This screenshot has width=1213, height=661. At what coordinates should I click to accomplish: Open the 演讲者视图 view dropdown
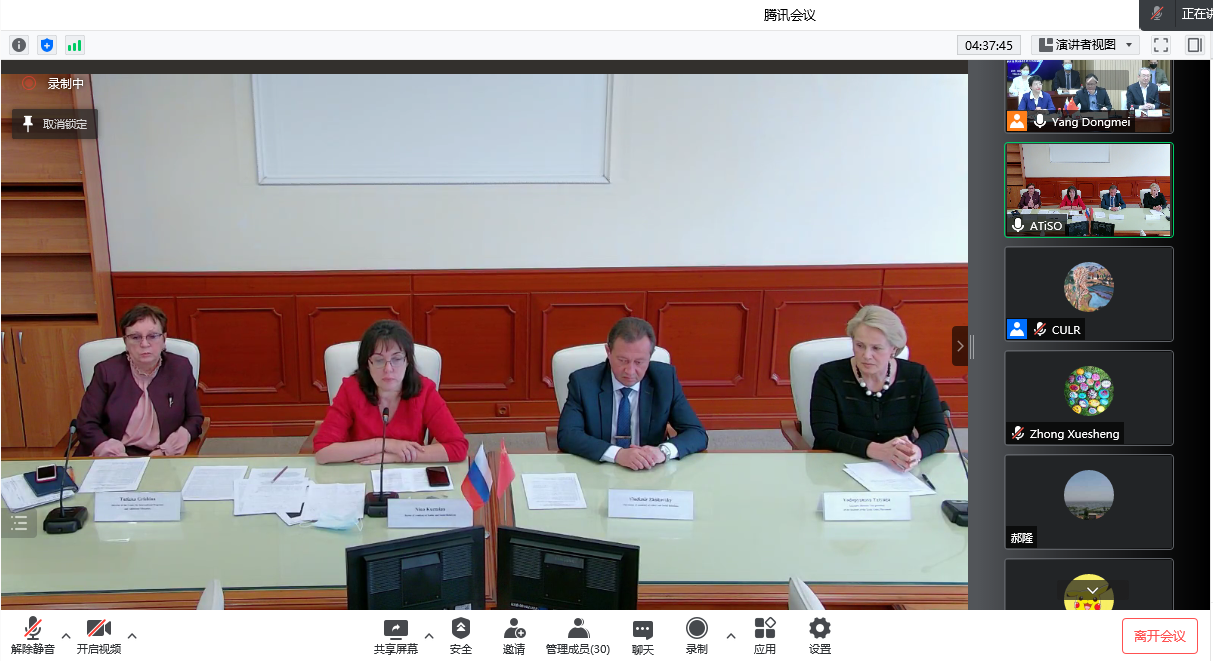(x=1086, y=45)
